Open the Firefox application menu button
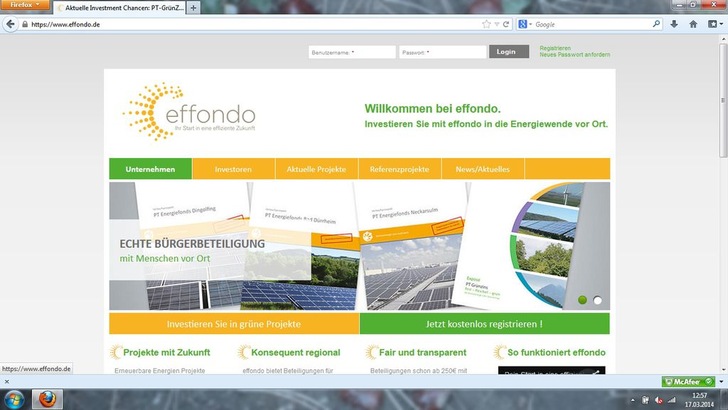This screenshot has height=410, width=728. click(x=24, y=5)
